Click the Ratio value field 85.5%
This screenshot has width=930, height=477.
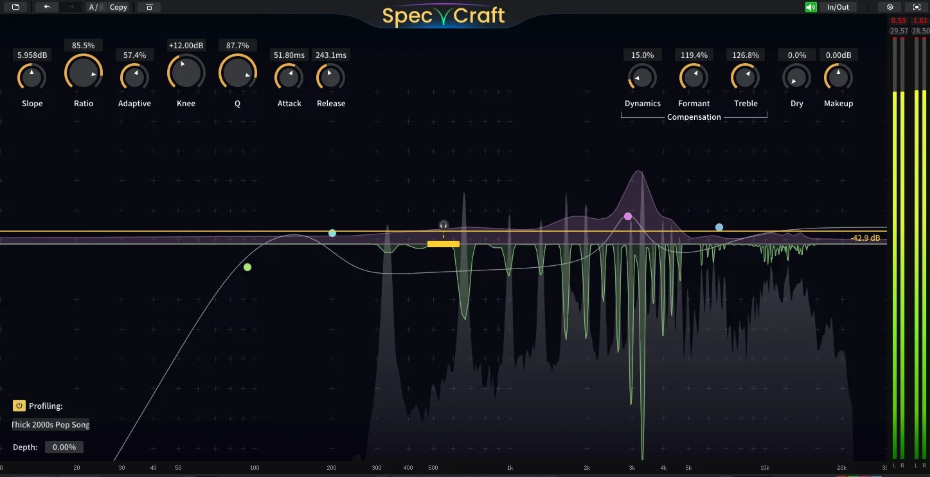tap(84, 45)
